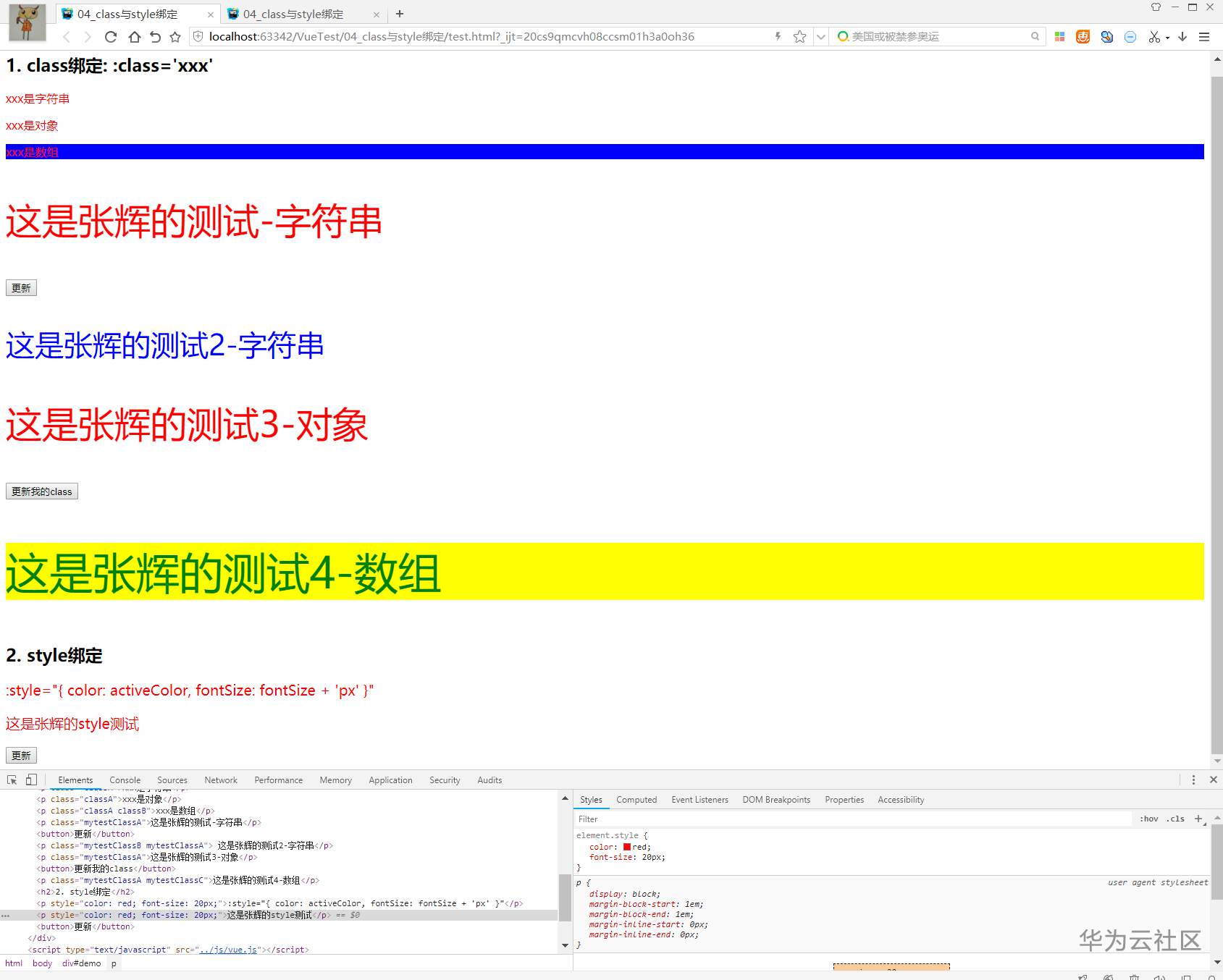Switch to the second 04_class与style绑定 tab
Screen dimensions: 1223x980
(x=304, y=14)
